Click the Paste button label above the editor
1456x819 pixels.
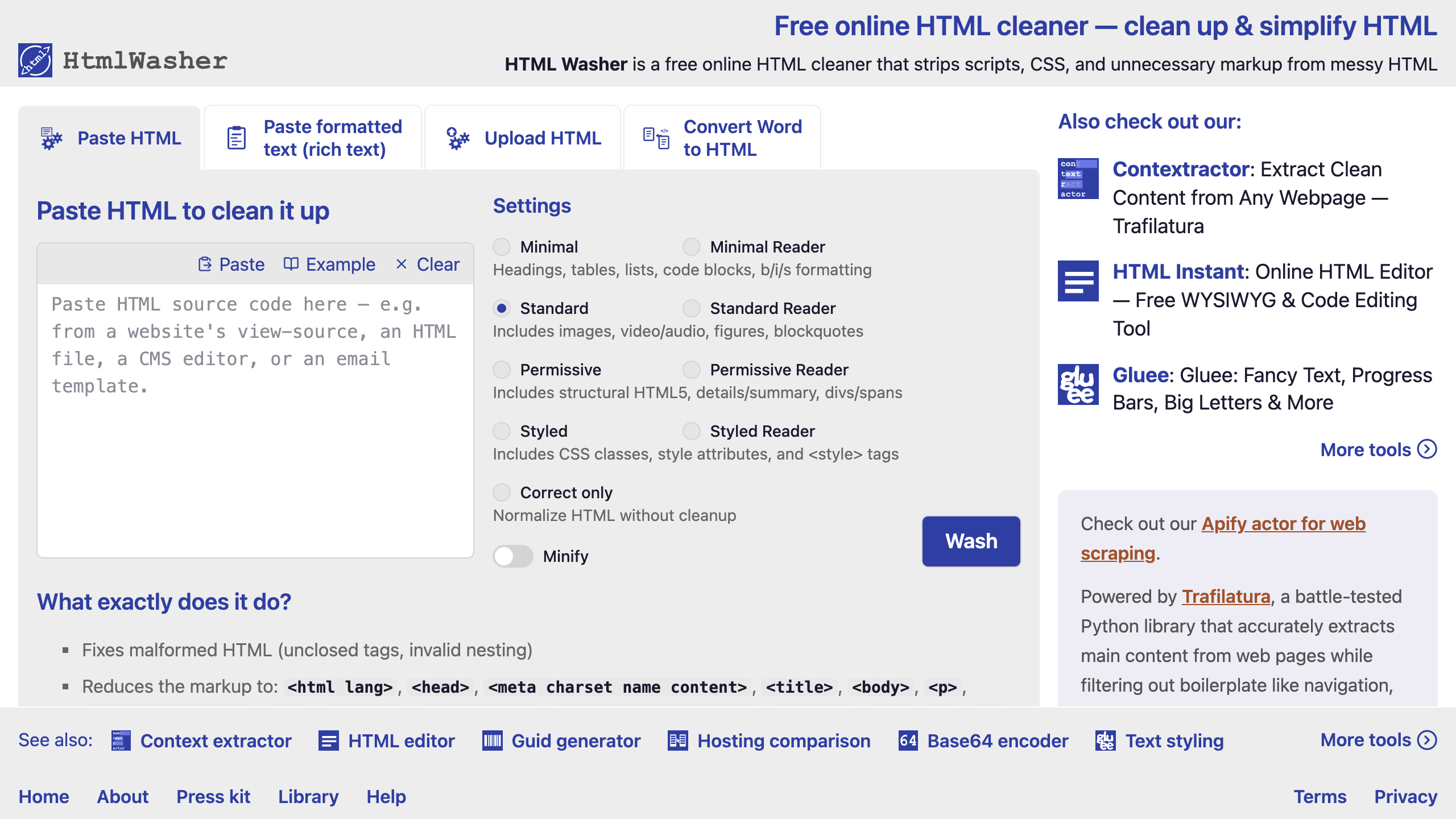(x=242, y=264)
